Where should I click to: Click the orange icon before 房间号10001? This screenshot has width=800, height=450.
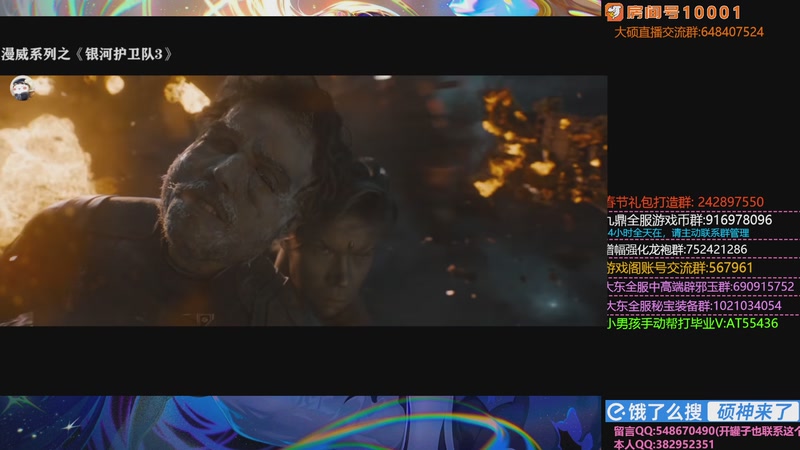click(x=614, y=12)
